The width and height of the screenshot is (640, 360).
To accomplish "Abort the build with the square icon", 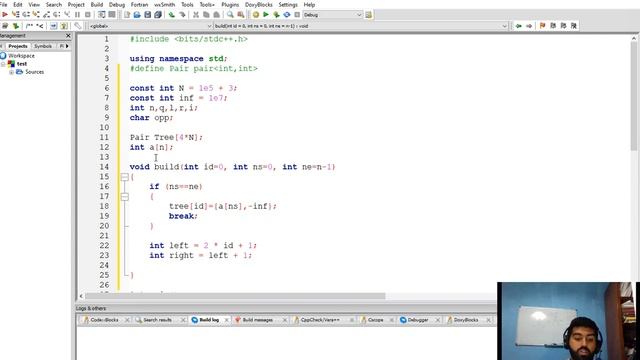I will (x=297, y=15).
